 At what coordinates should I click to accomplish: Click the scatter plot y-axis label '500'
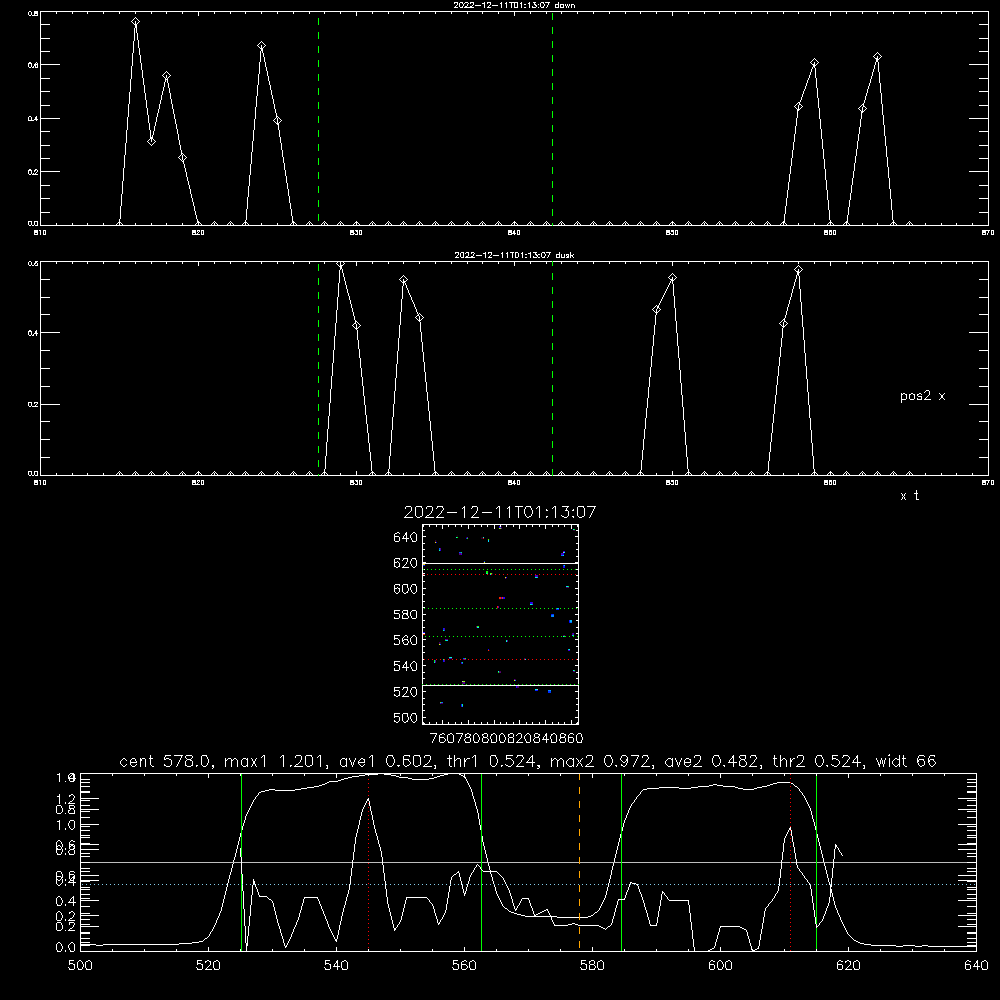tap(406, 718)
